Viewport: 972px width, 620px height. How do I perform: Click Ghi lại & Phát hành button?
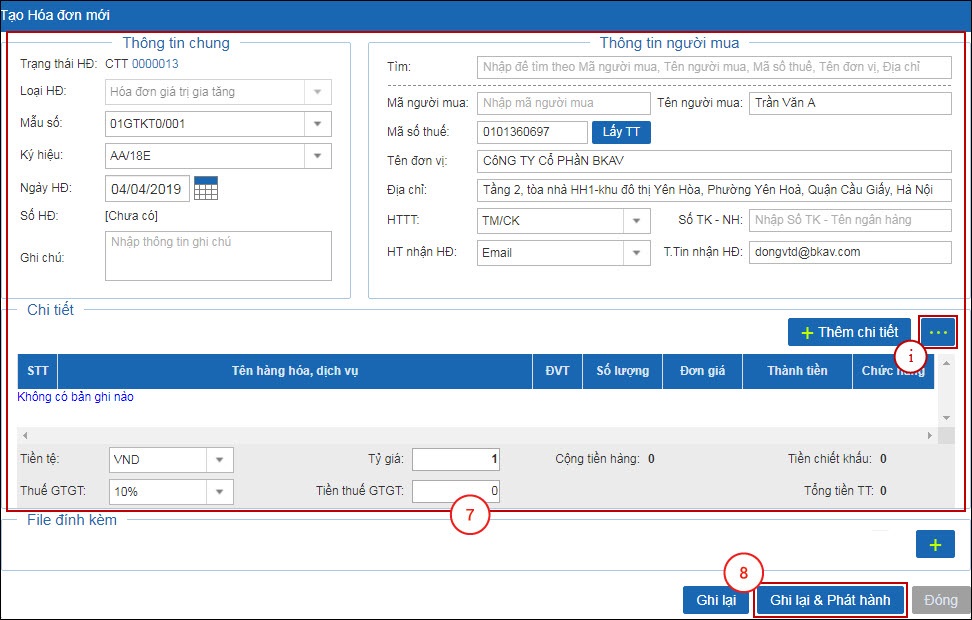coord(830,600)
